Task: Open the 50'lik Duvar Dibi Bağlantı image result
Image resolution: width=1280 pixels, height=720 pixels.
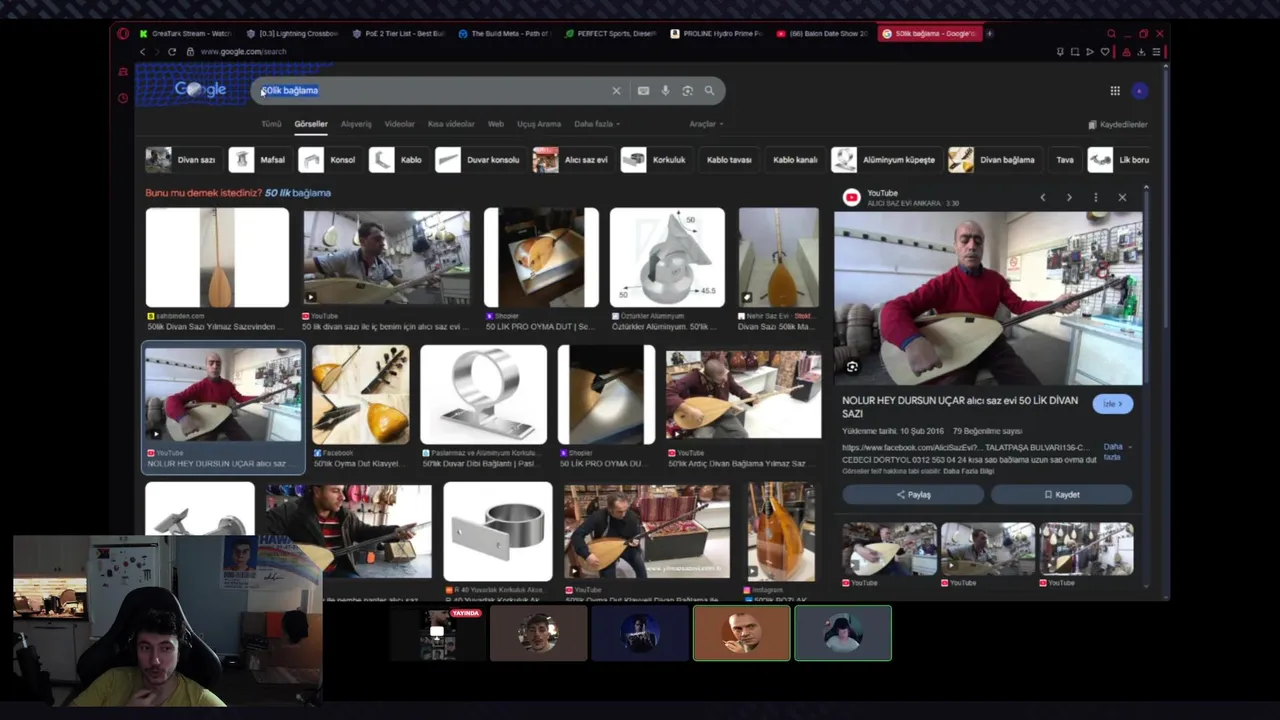Action: click(484, 395)
